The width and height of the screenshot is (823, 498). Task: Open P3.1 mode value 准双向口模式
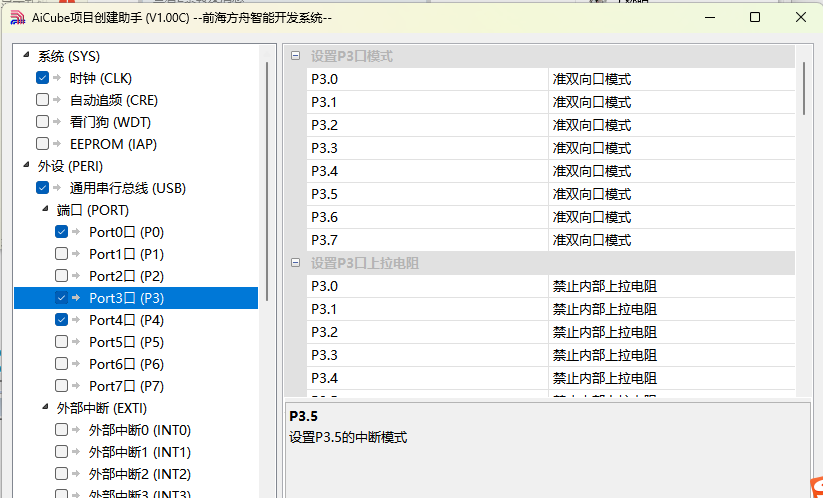672,102
